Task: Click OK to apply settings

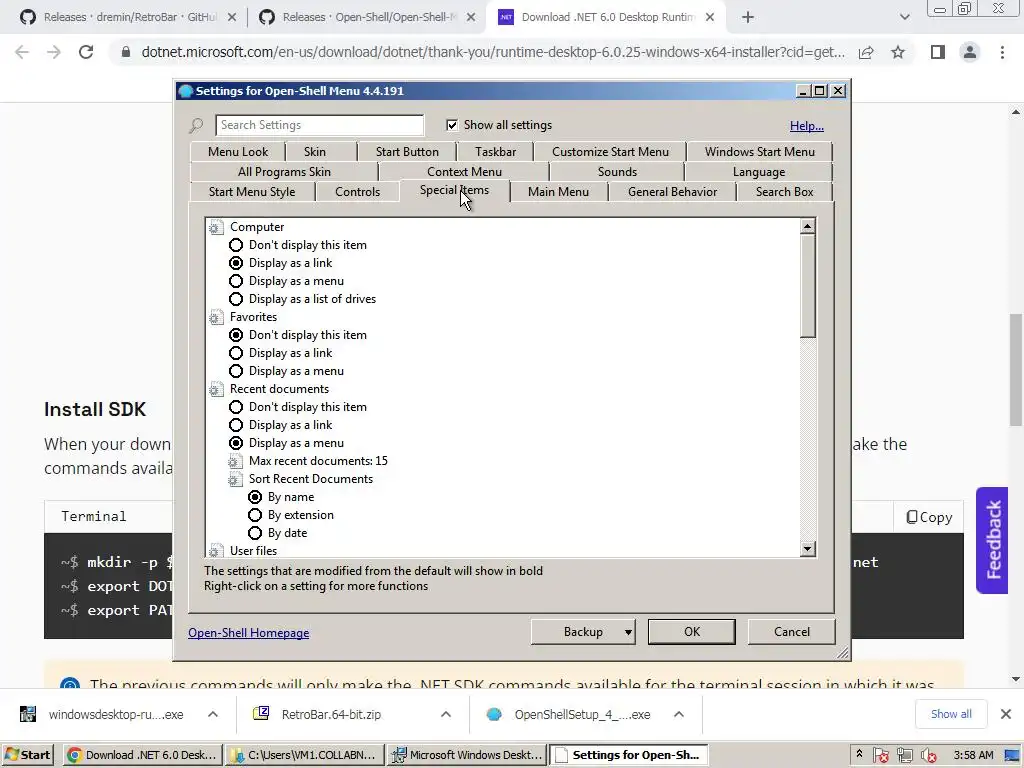Action: (692, 632)
